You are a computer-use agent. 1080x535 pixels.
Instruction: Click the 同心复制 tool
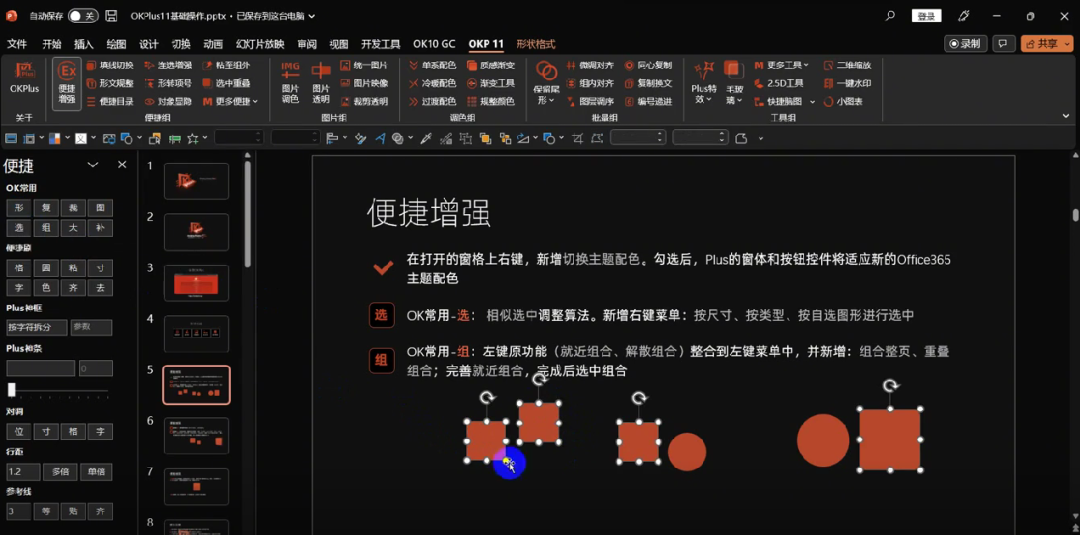click(649, 65)
